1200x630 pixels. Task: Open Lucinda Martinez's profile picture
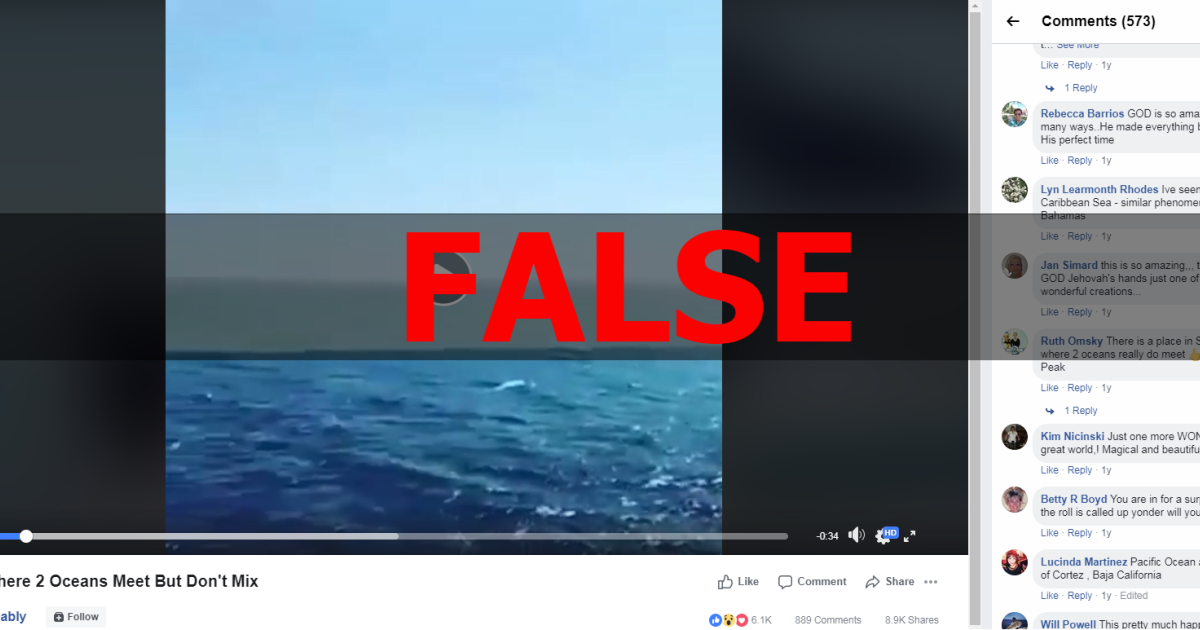click(x=1015, y=562)
